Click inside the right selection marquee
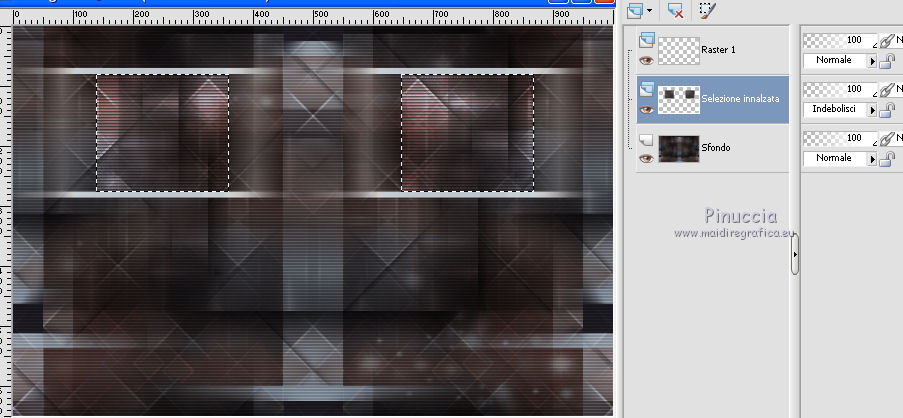The image size is (903, 418). pos(468,132)
